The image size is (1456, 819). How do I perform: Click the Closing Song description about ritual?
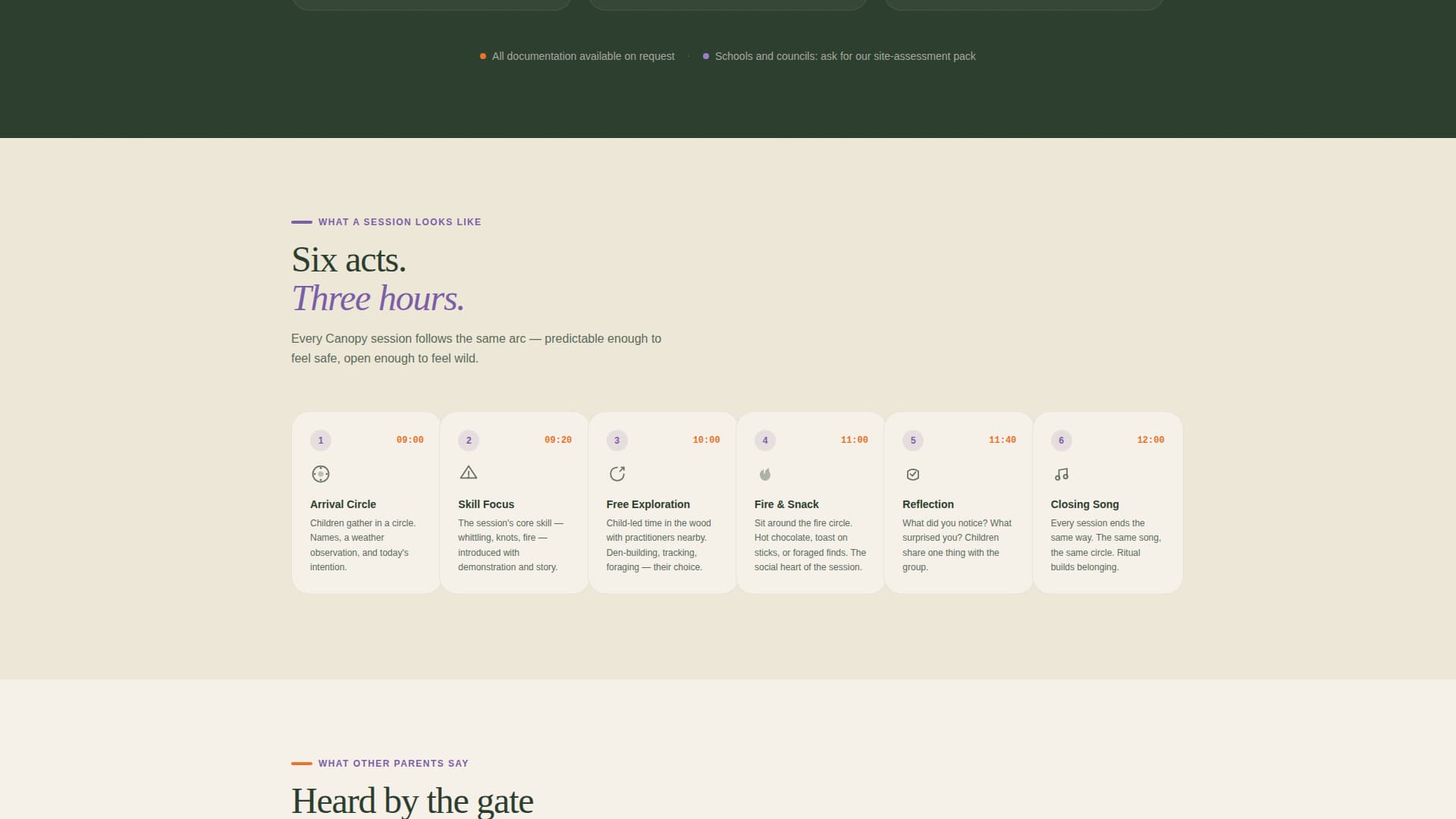tap(1106, 545)
